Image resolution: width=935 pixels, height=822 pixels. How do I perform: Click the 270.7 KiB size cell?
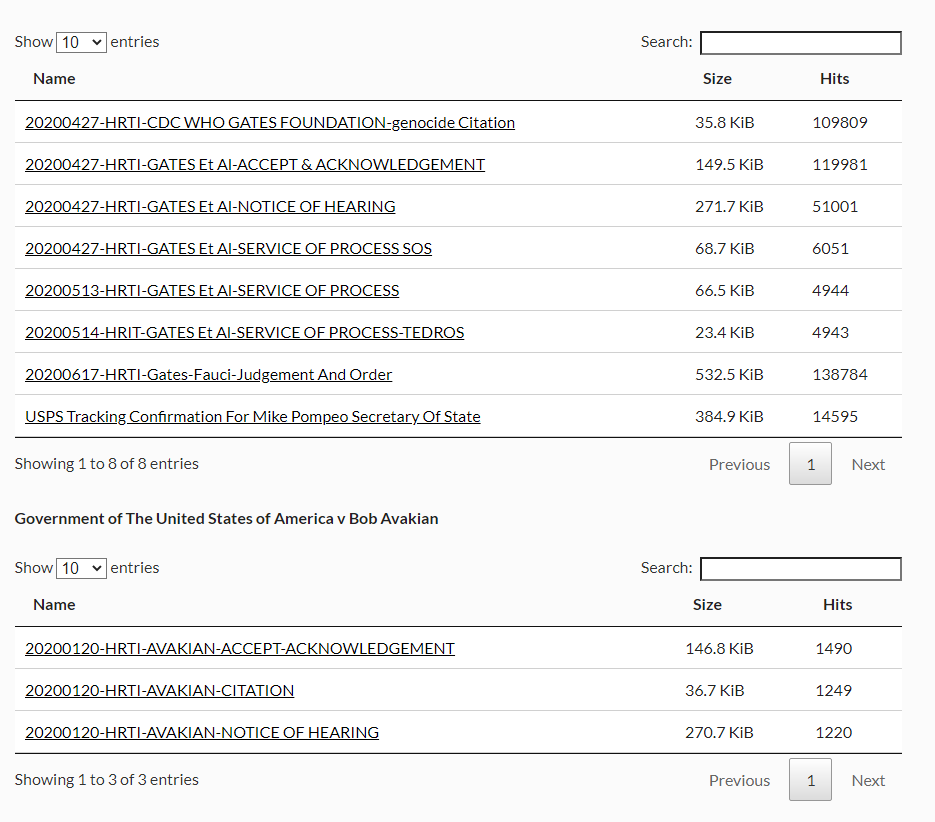[719, 733]
